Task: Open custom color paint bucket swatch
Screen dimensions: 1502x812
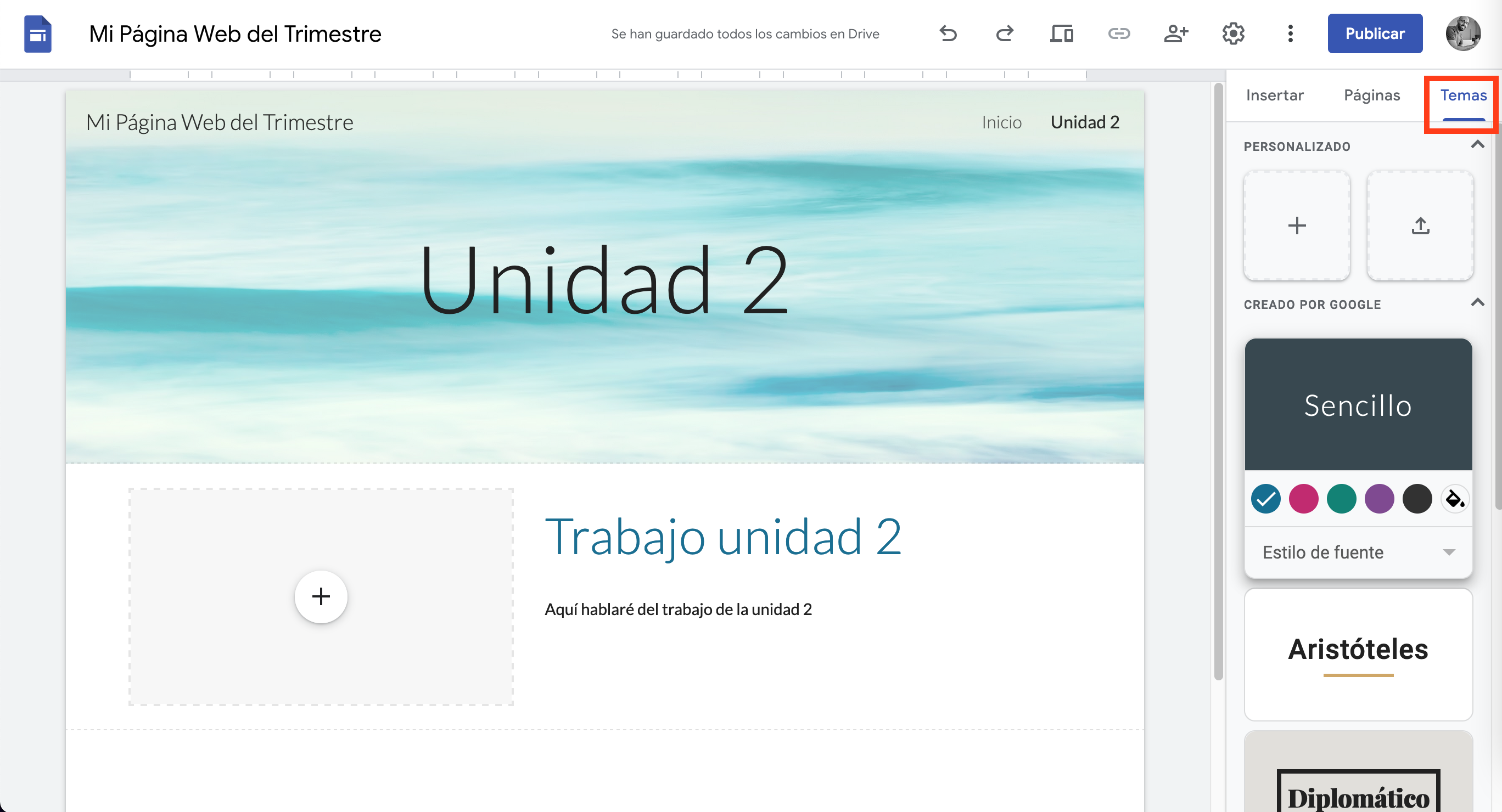Action: (1455, 499)
